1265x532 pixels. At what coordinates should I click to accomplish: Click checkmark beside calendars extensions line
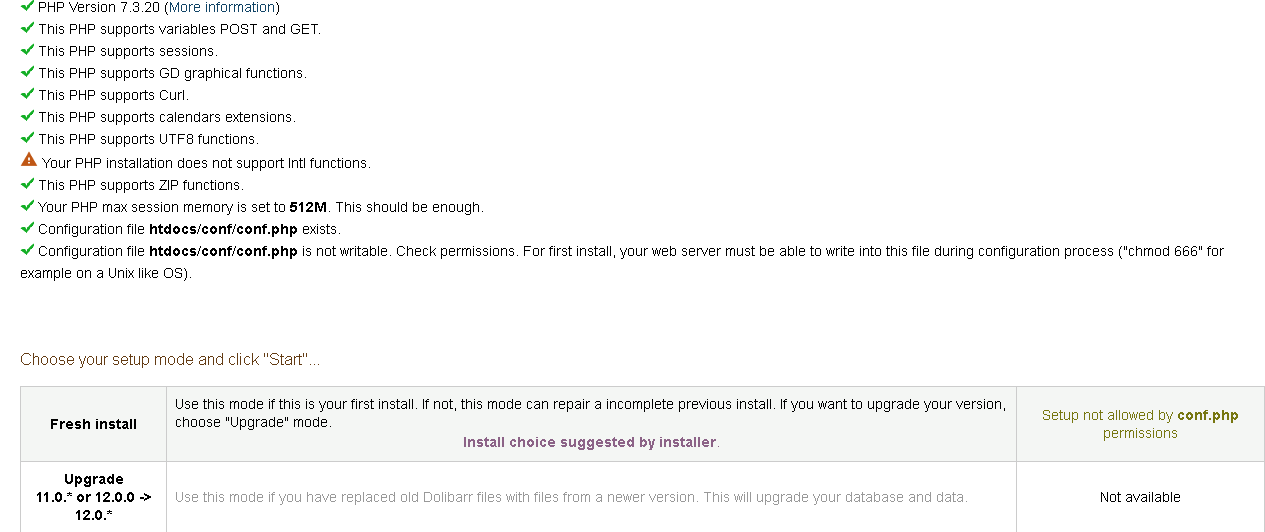coord(27,116)
